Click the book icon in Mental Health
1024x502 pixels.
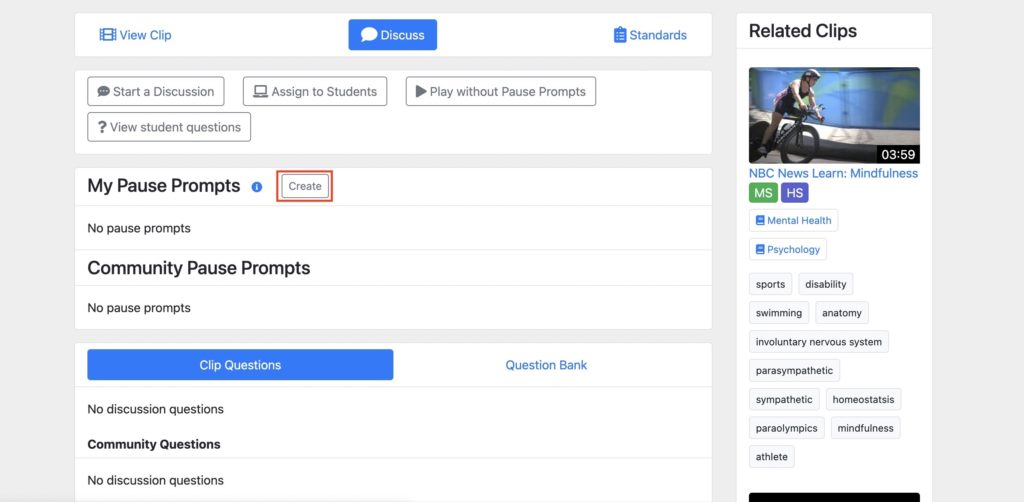[760, 221]
